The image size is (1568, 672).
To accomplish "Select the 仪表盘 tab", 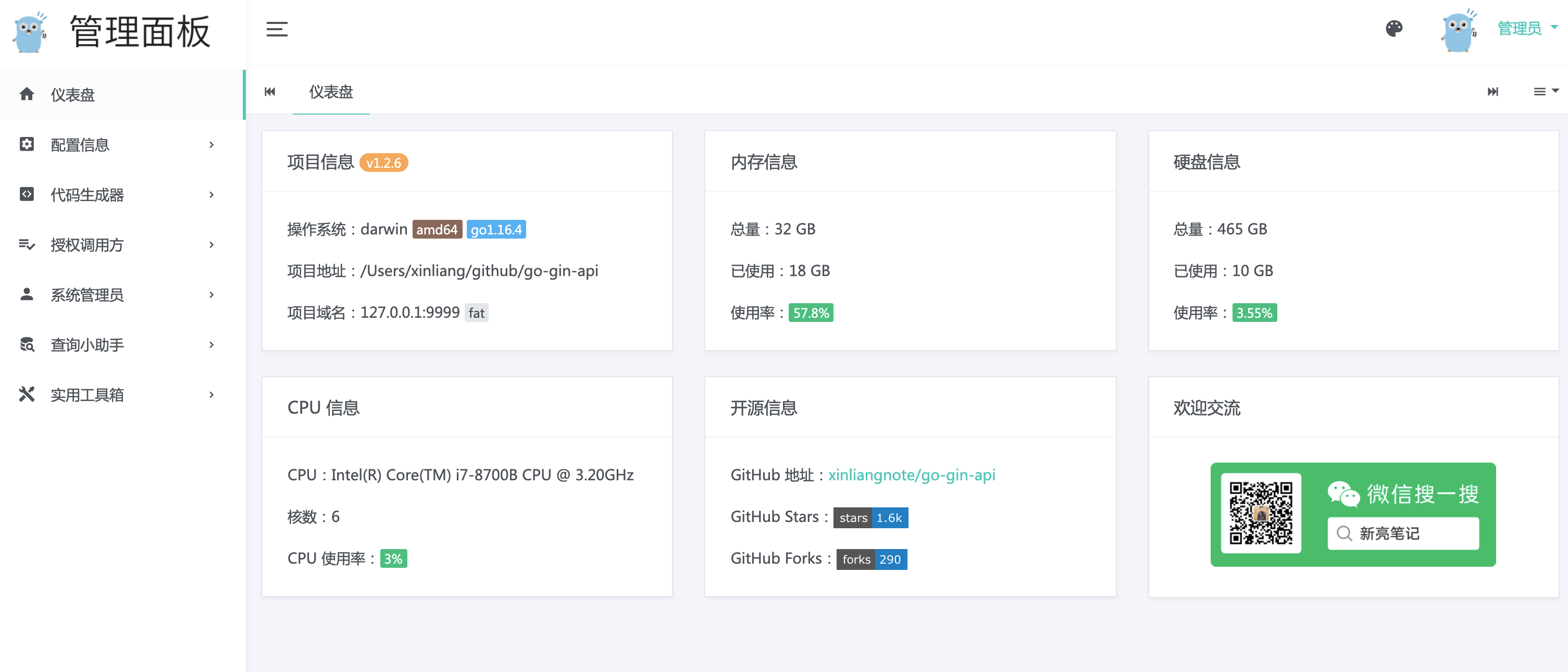I will (331, 92).
